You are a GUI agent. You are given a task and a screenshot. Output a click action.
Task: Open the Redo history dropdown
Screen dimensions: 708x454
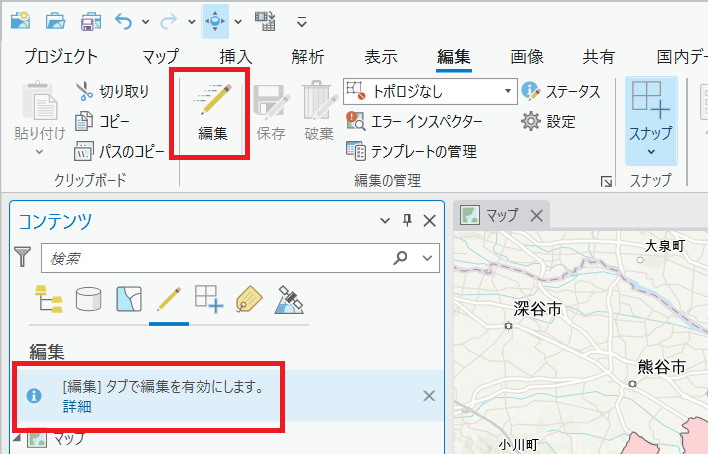click(191, 22)
